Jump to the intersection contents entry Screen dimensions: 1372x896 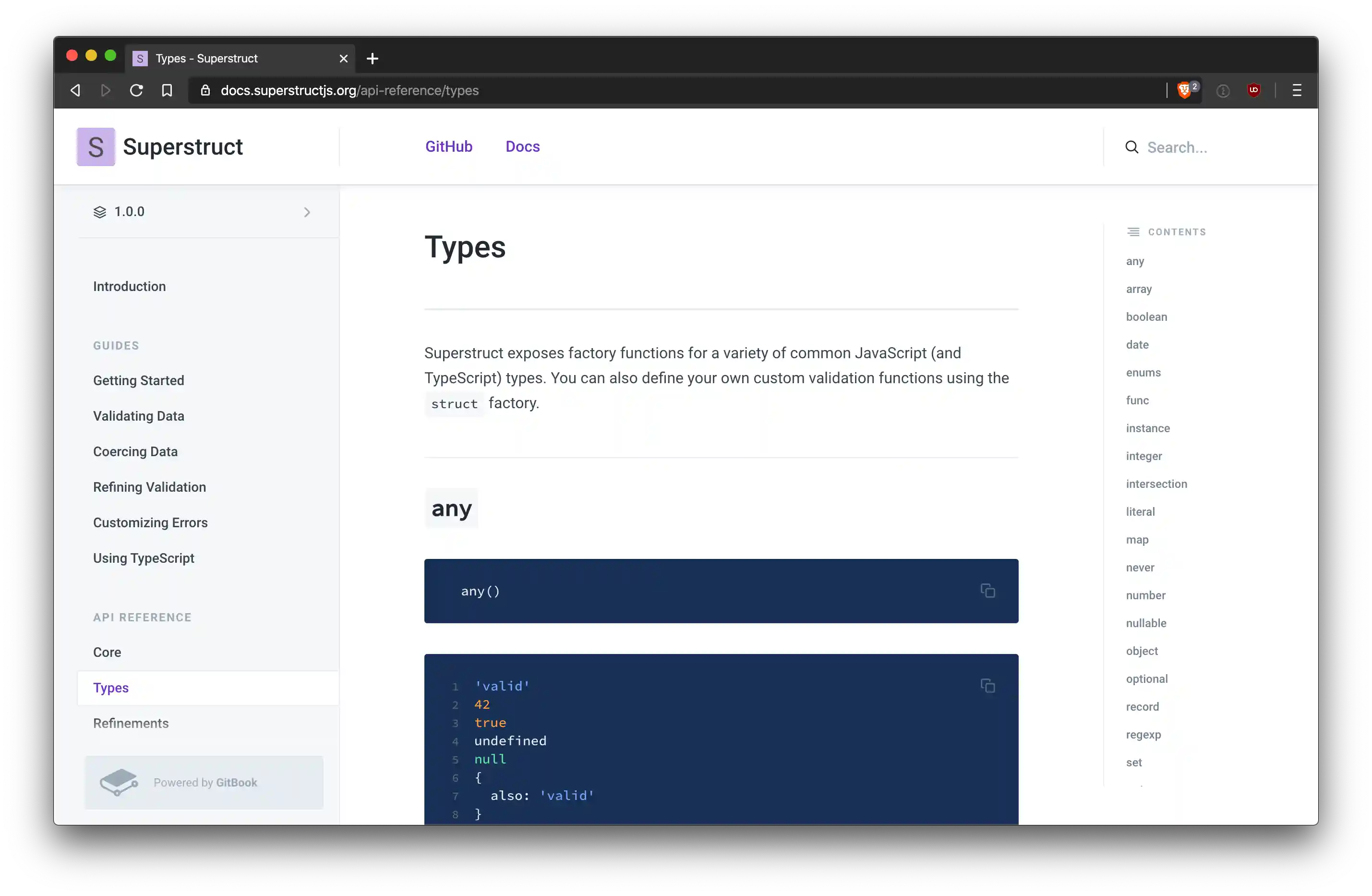pyautogui.click(x=1156, y=484)
